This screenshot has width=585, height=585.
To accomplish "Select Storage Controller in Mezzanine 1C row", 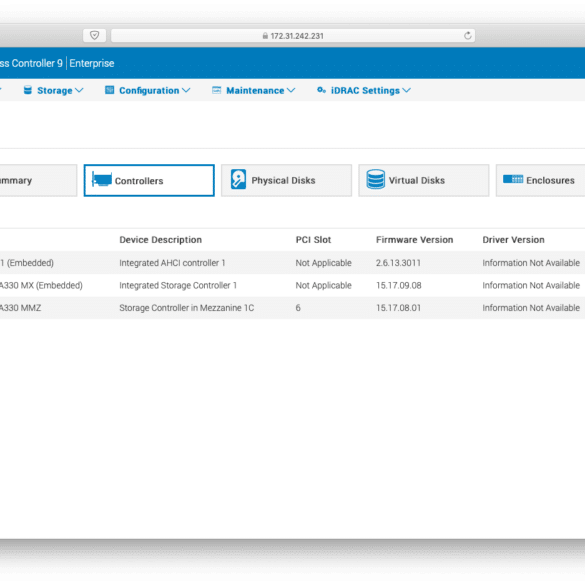I will pyautogui.click(x=292, y=308).
